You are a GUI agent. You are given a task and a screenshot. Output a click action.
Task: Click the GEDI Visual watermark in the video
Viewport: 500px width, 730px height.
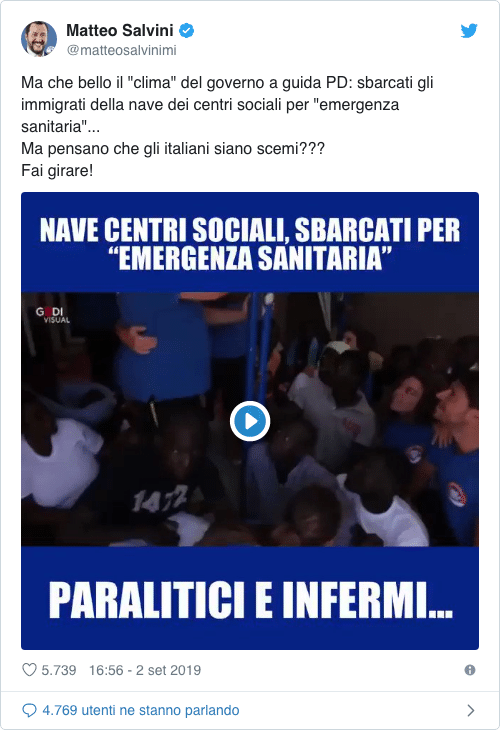pyautogui.click(x=53, y=315)
